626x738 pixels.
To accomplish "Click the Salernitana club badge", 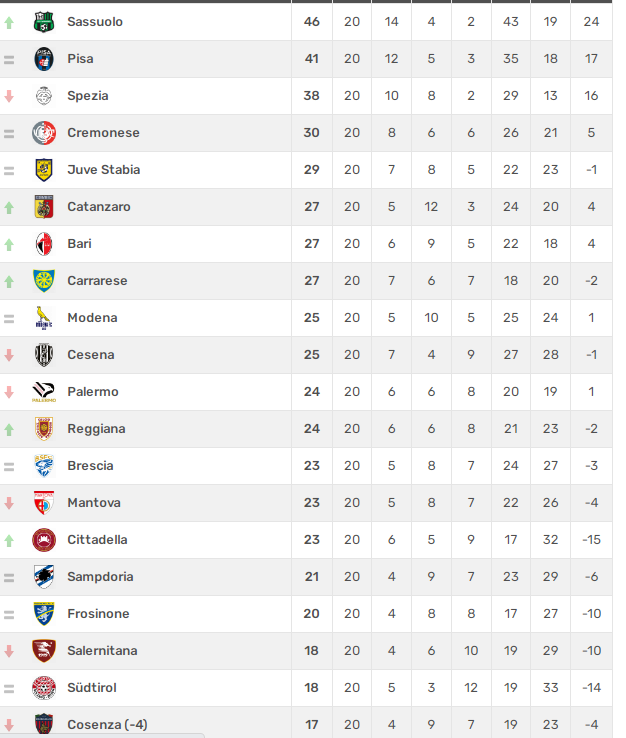I will pos(44,650).
